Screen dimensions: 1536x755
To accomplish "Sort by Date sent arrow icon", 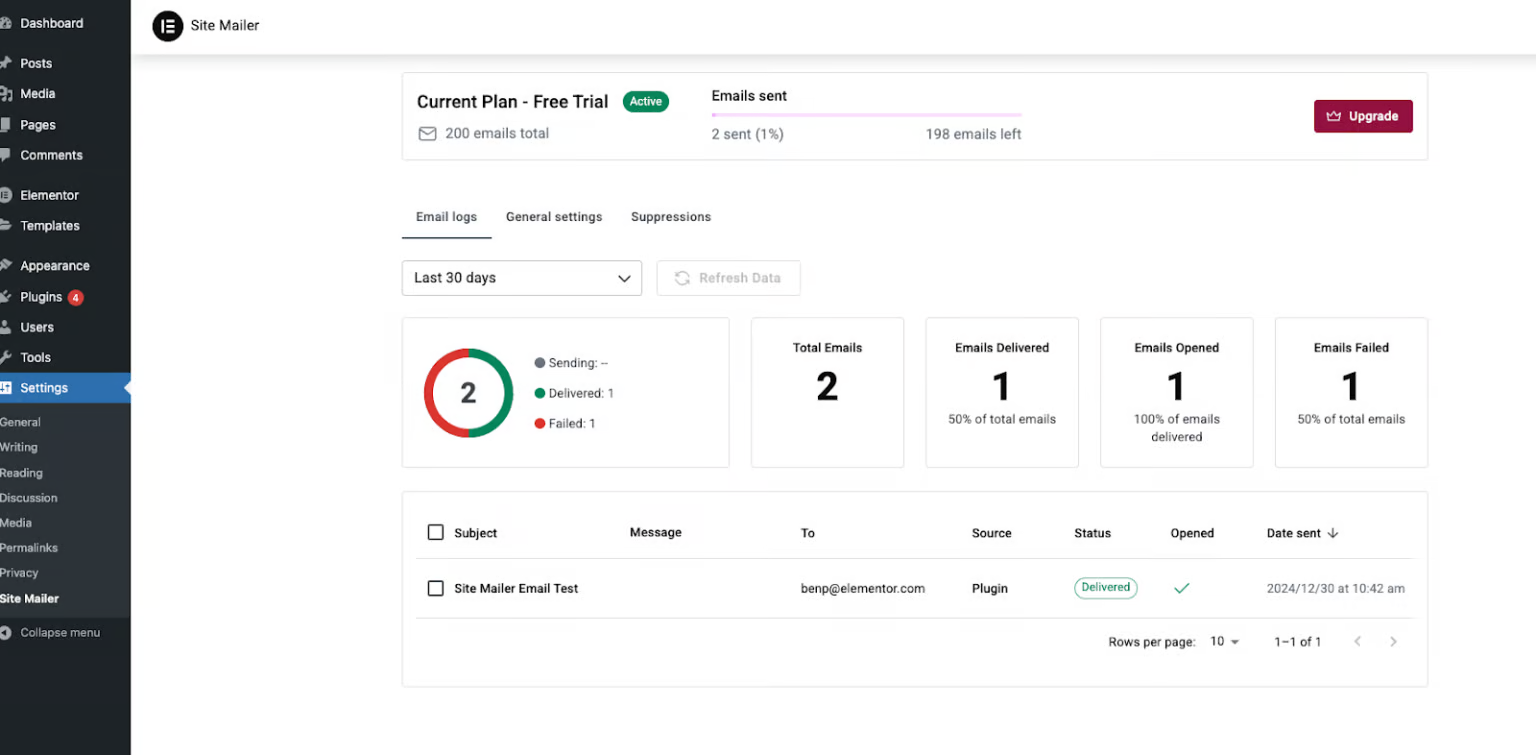I will click(x=1333, y=534).
